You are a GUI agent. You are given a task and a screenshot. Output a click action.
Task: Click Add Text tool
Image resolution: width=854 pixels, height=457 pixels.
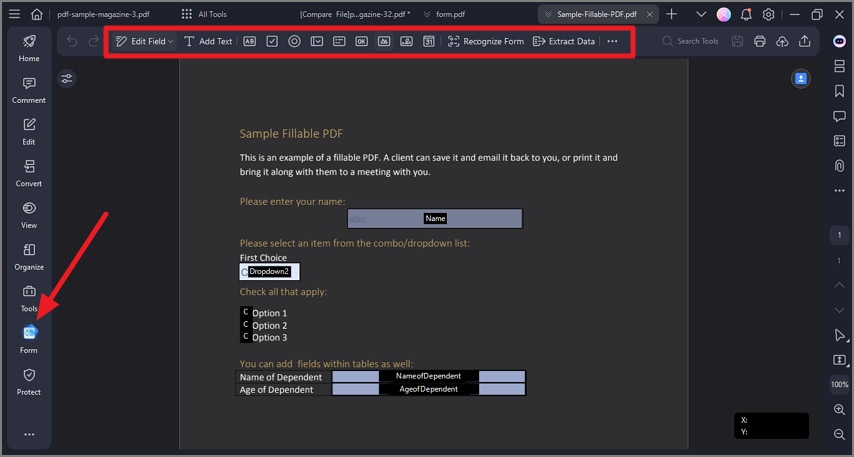pos(208,41)
